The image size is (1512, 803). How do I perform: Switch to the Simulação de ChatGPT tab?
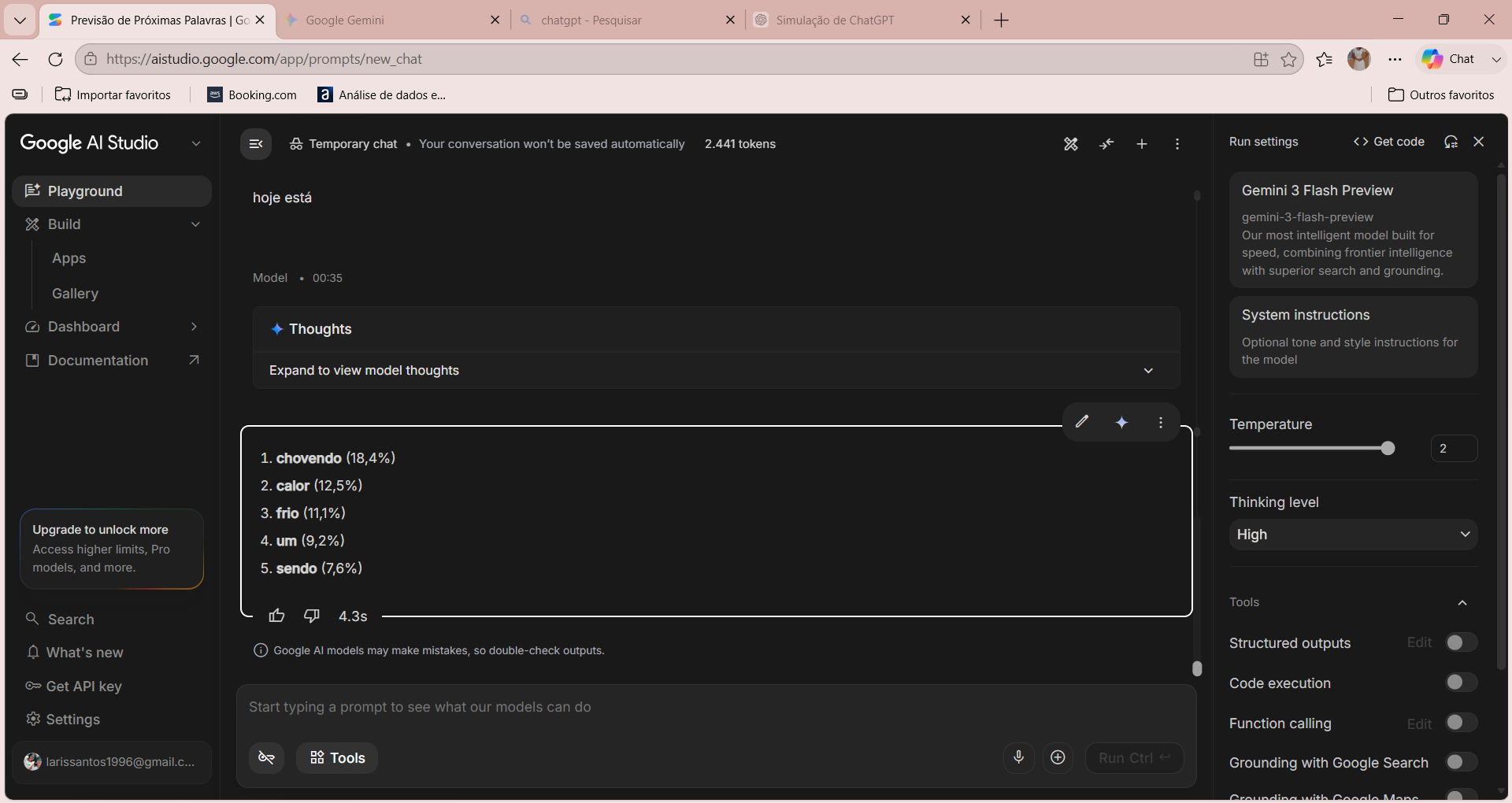(x=862, y=20)
